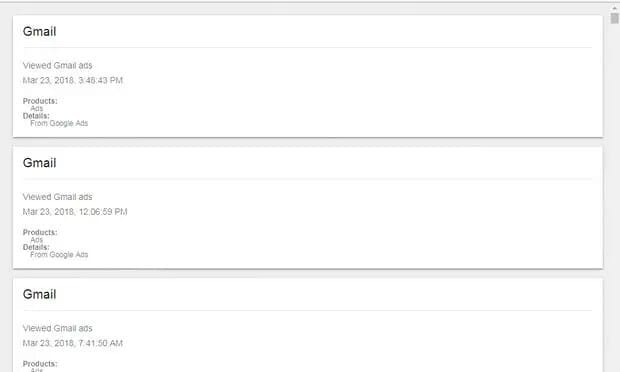
Task: Click the Products label in the 12:06:59 PM card
Action: (x=40, y=232)
